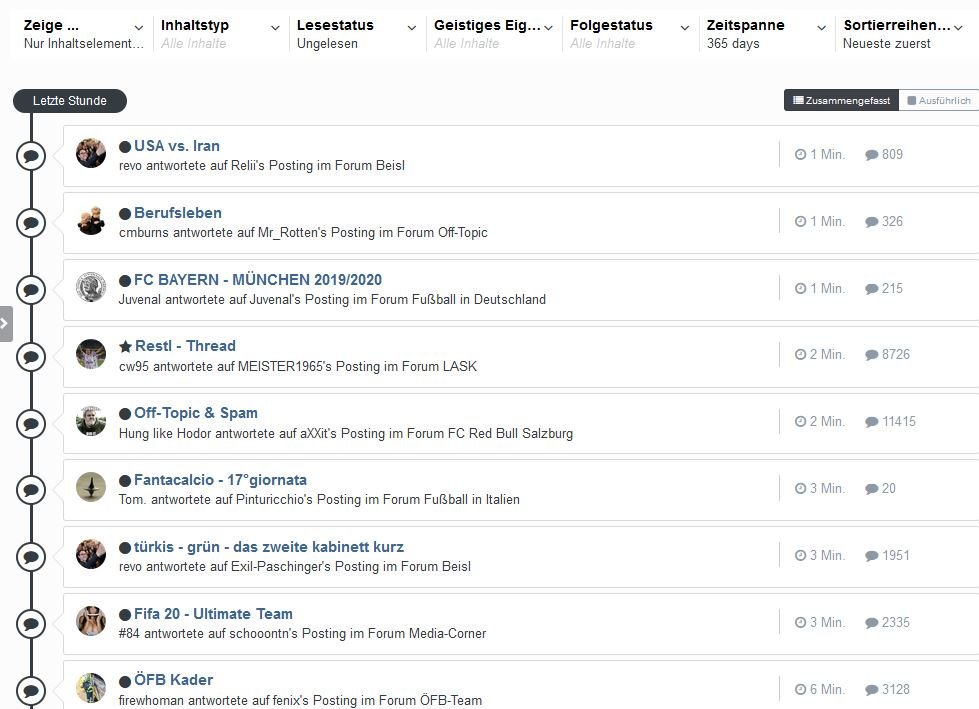Open the Lesestatus filter dropdown

357,34
